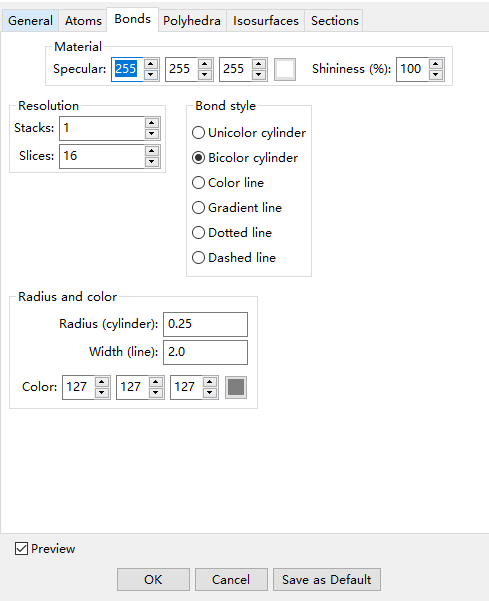
Task: Increase third Specular value with up arrow
Action: tap(259, 64)
